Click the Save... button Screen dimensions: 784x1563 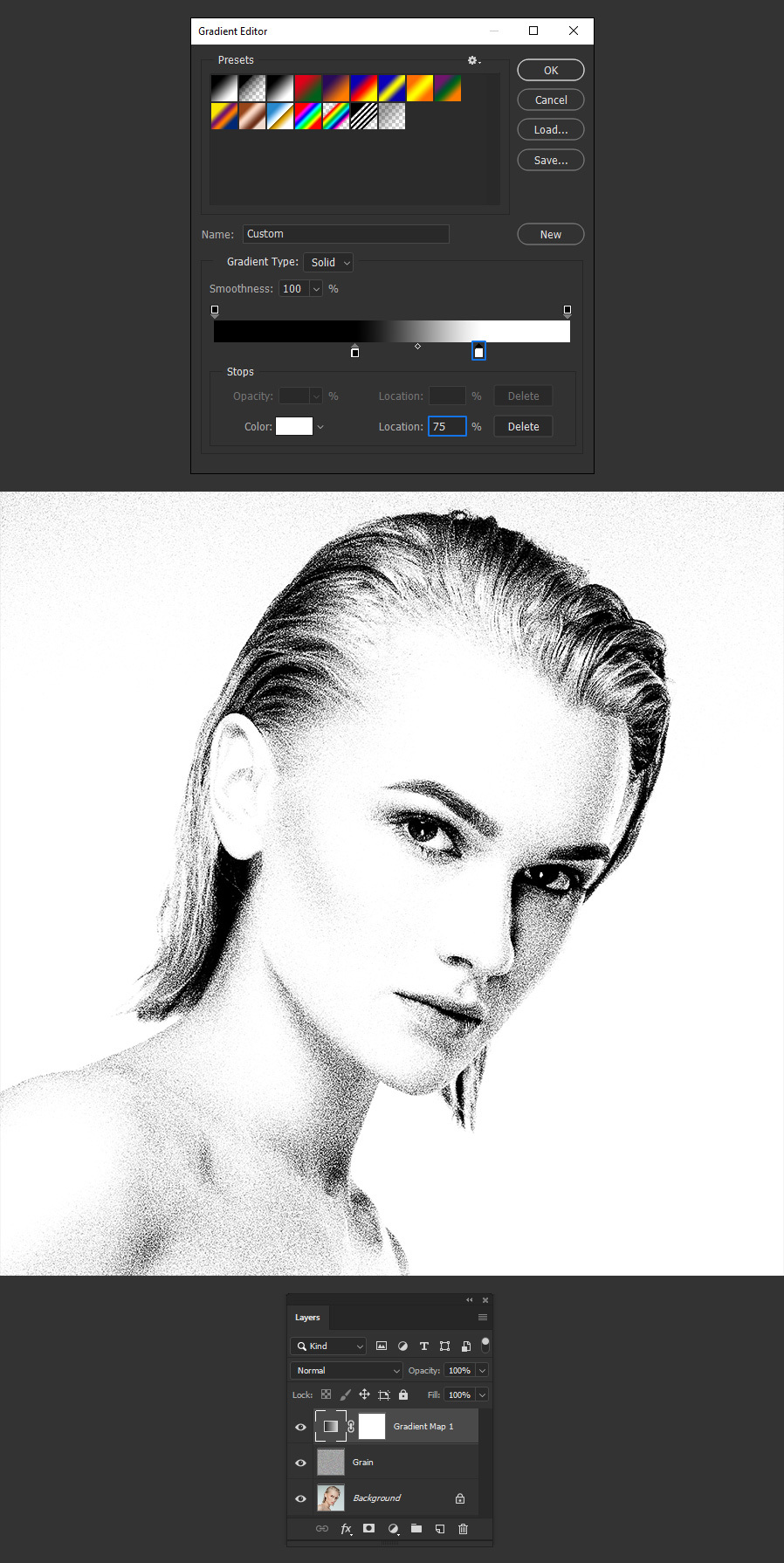click(551, 160)
